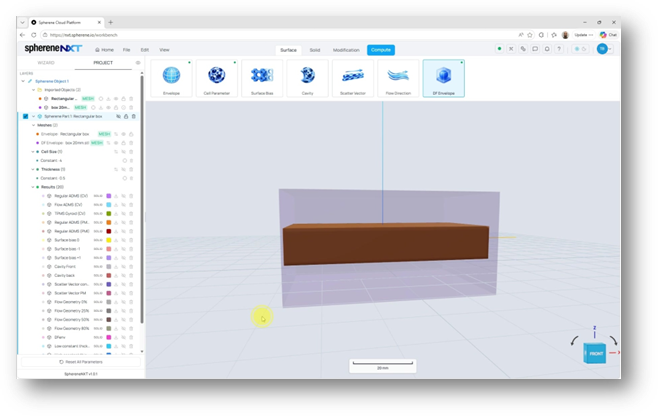The width and height of the screenshot is (658, 416).
Task: Collapse the Meshes group
Action: pos(34,125)
